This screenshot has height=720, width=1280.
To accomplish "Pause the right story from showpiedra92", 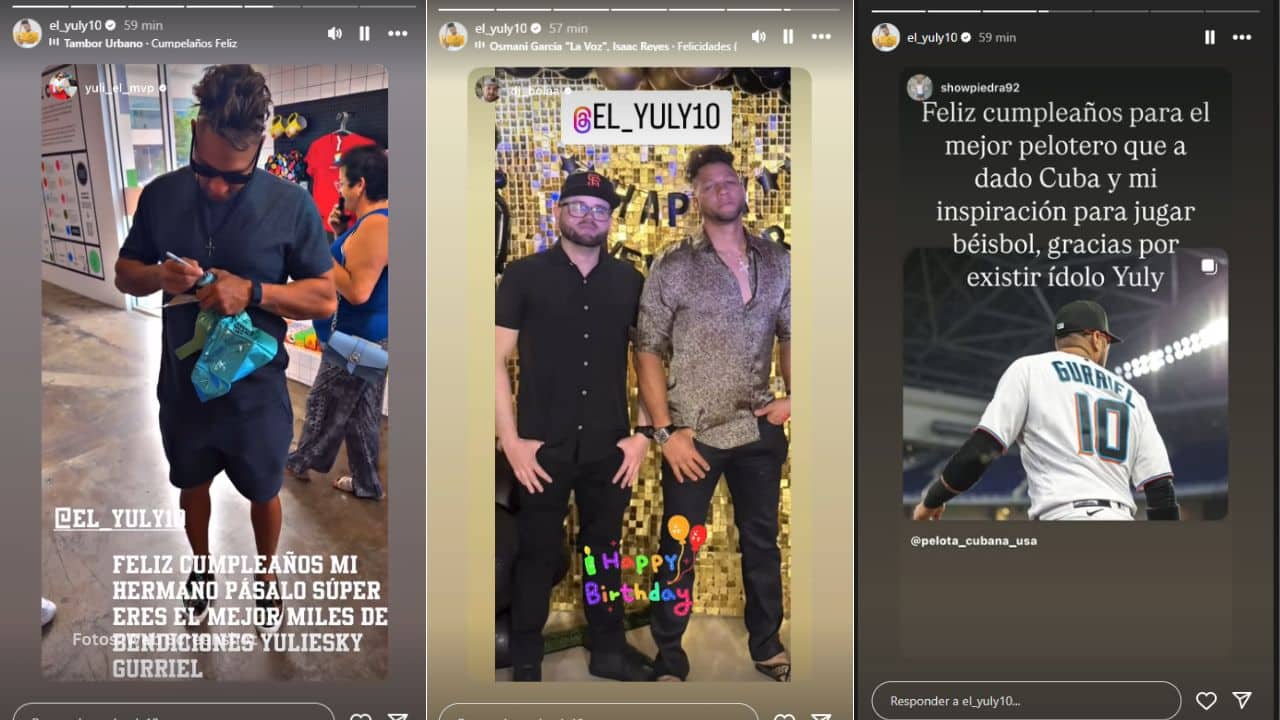I will (x=1210, y=37).
